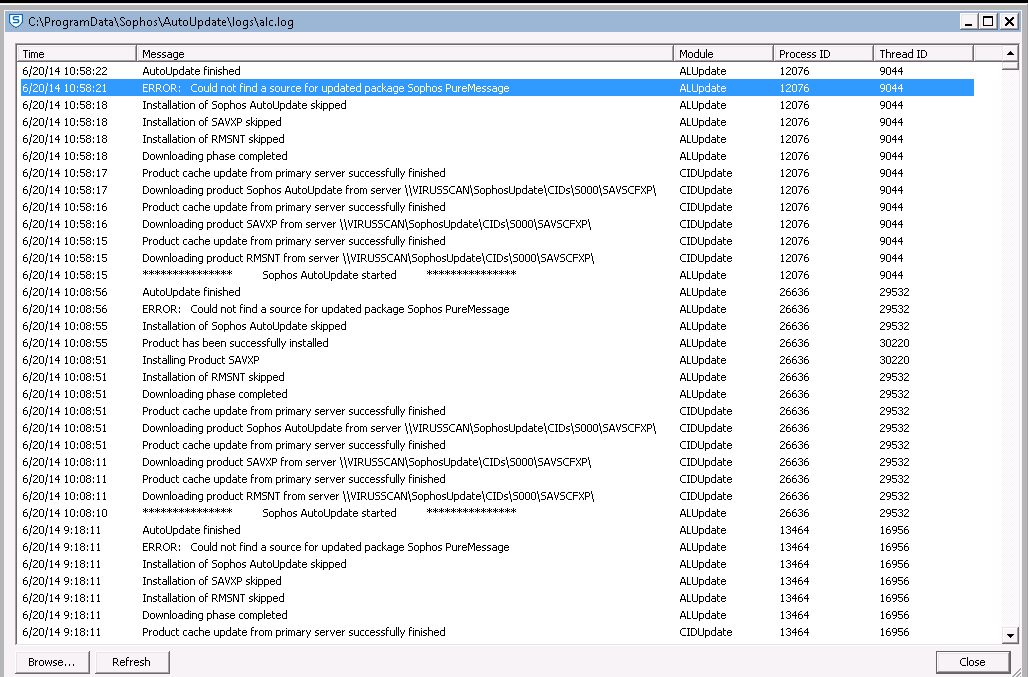Sort by Thread ID column header
The height and width of the screenshot is (677, 1028).
pos(923,54)
